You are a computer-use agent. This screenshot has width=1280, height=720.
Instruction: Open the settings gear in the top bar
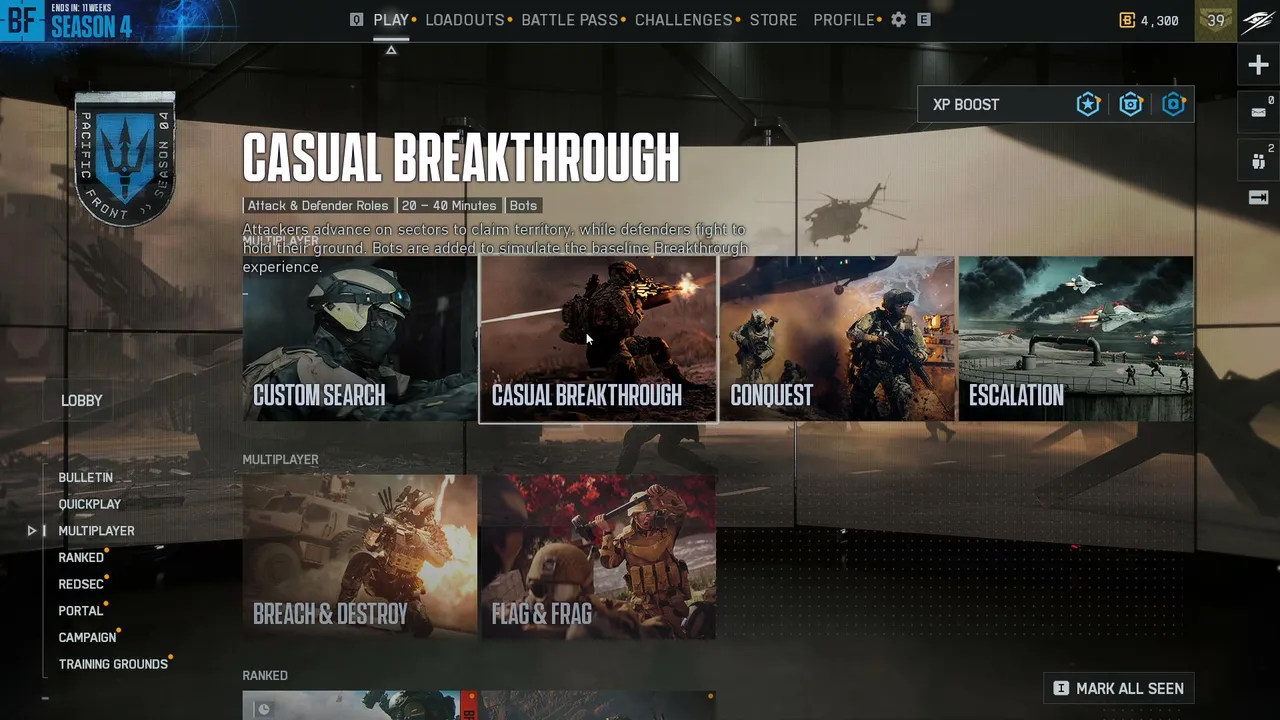pyautogui.click(x=898, y=20)
